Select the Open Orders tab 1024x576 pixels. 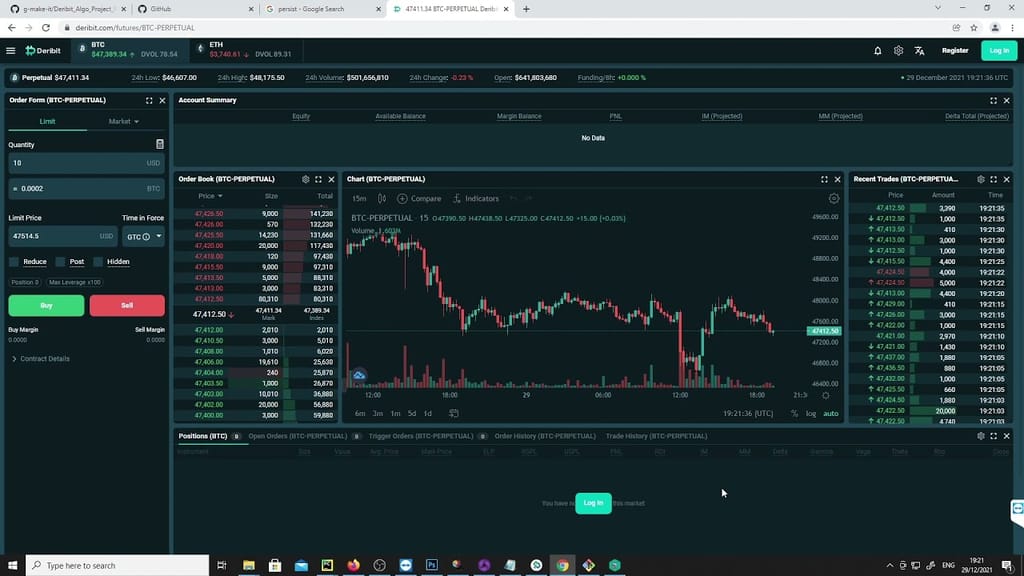click(300, 436)
